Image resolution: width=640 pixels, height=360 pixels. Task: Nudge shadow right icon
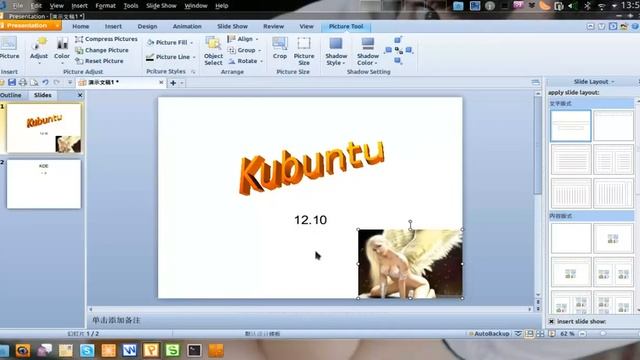409,50
